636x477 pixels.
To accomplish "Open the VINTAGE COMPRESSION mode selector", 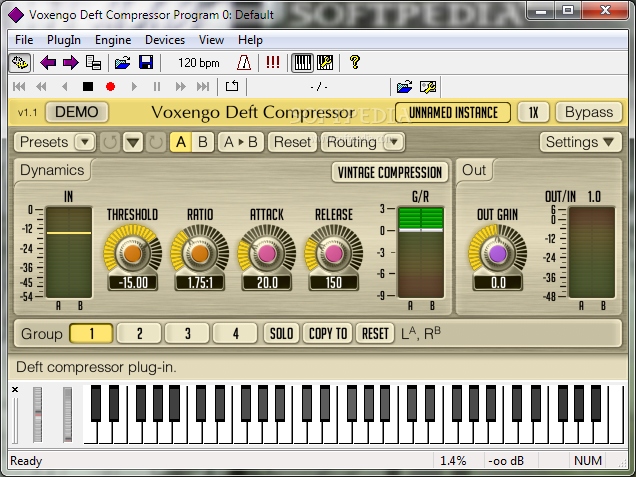I will point(390,172).
